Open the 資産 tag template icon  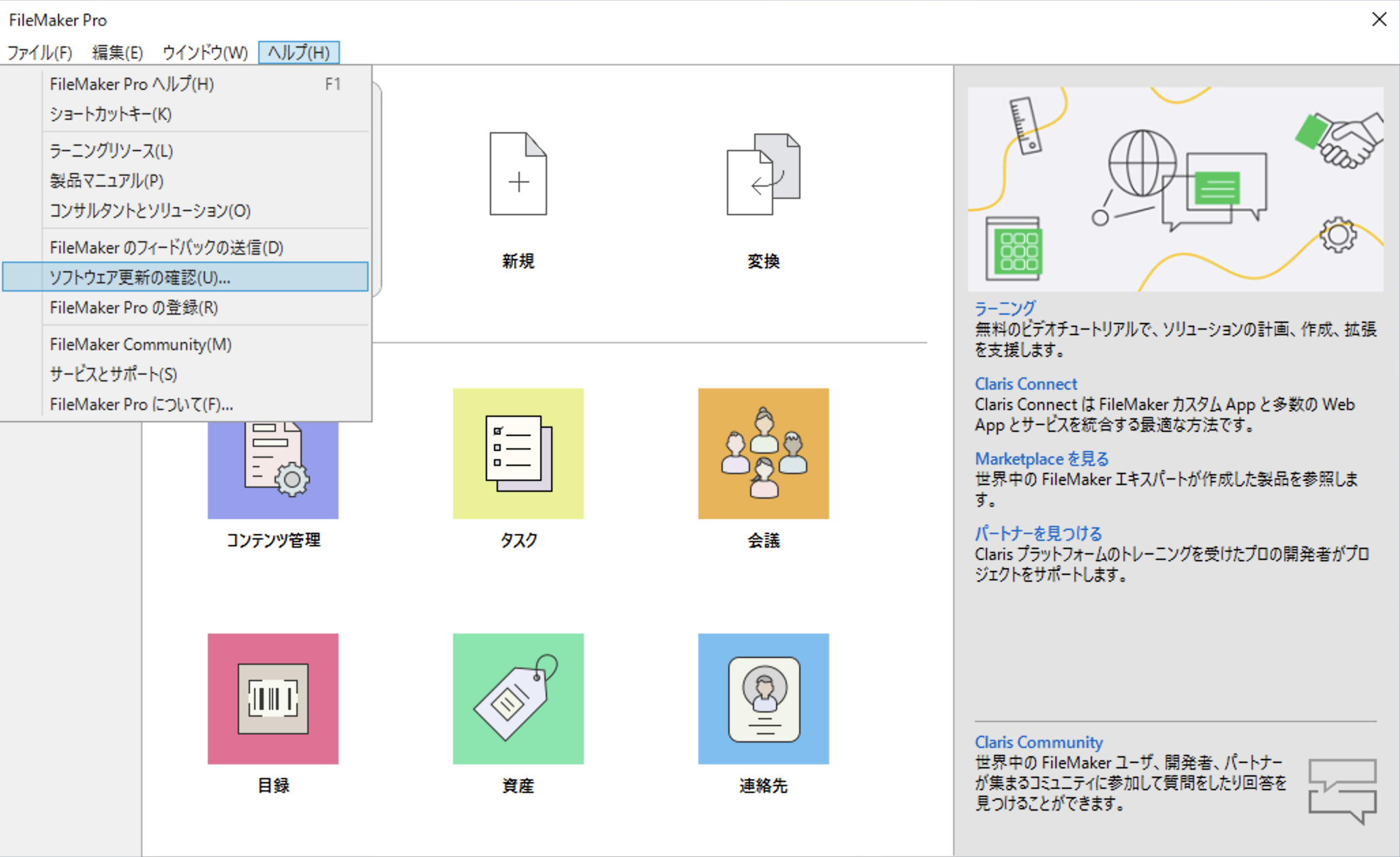point(518,698)
